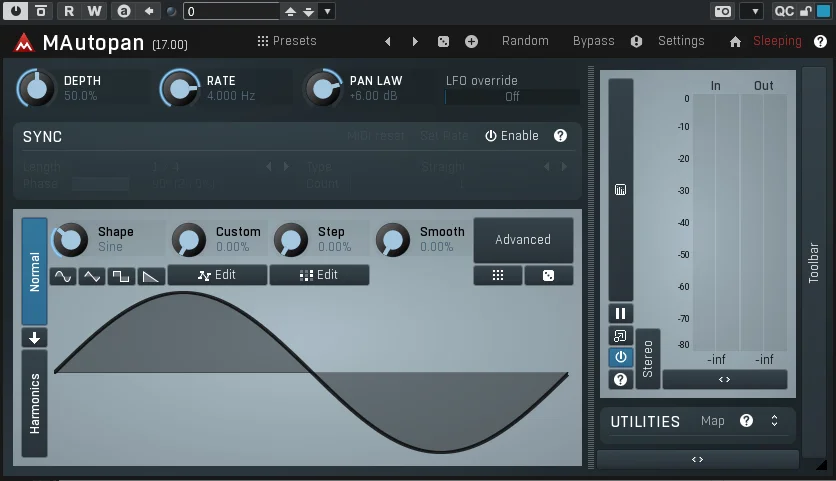Adjust the Depth knob
The height and width of the screenshot is (481, 836).
36,89
